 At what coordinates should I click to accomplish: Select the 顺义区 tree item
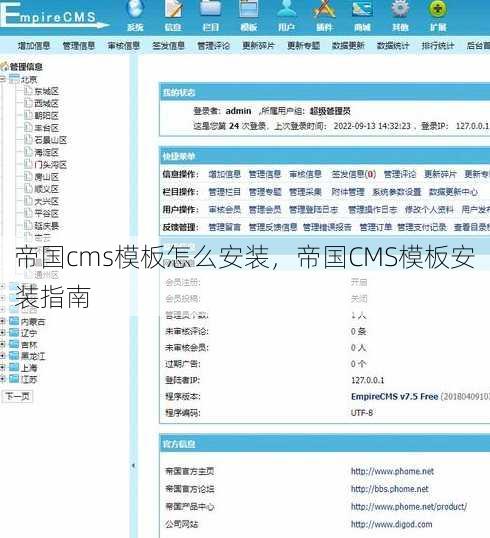click(47, 189)
